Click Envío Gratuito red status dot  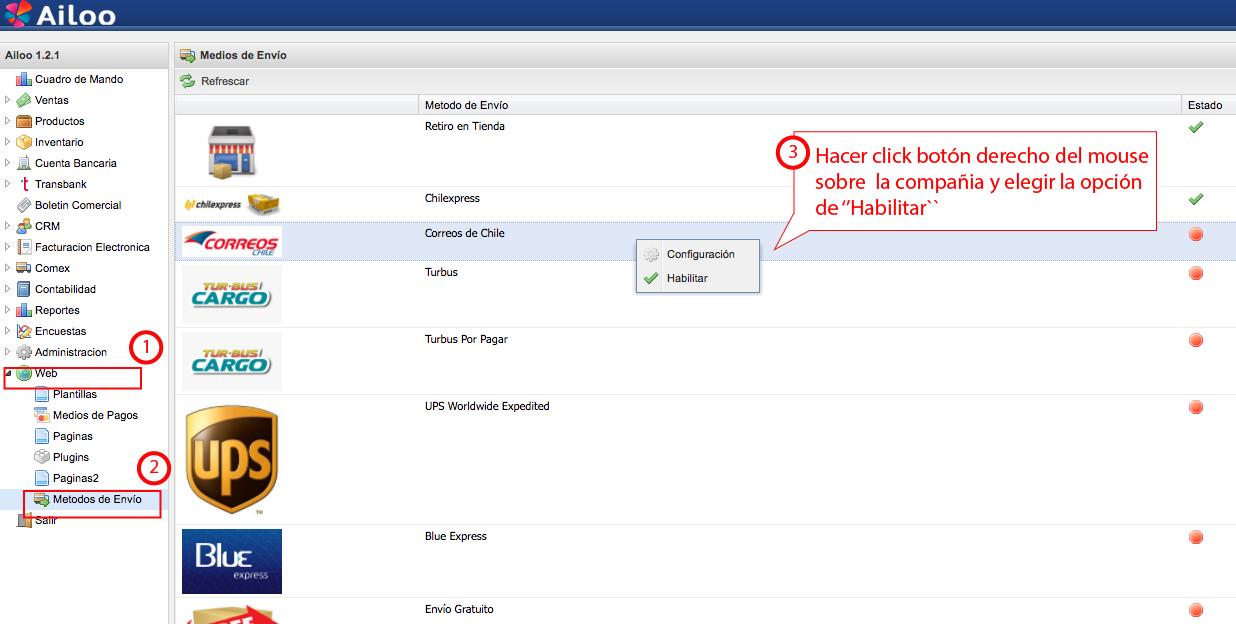tap(1196, 610)
